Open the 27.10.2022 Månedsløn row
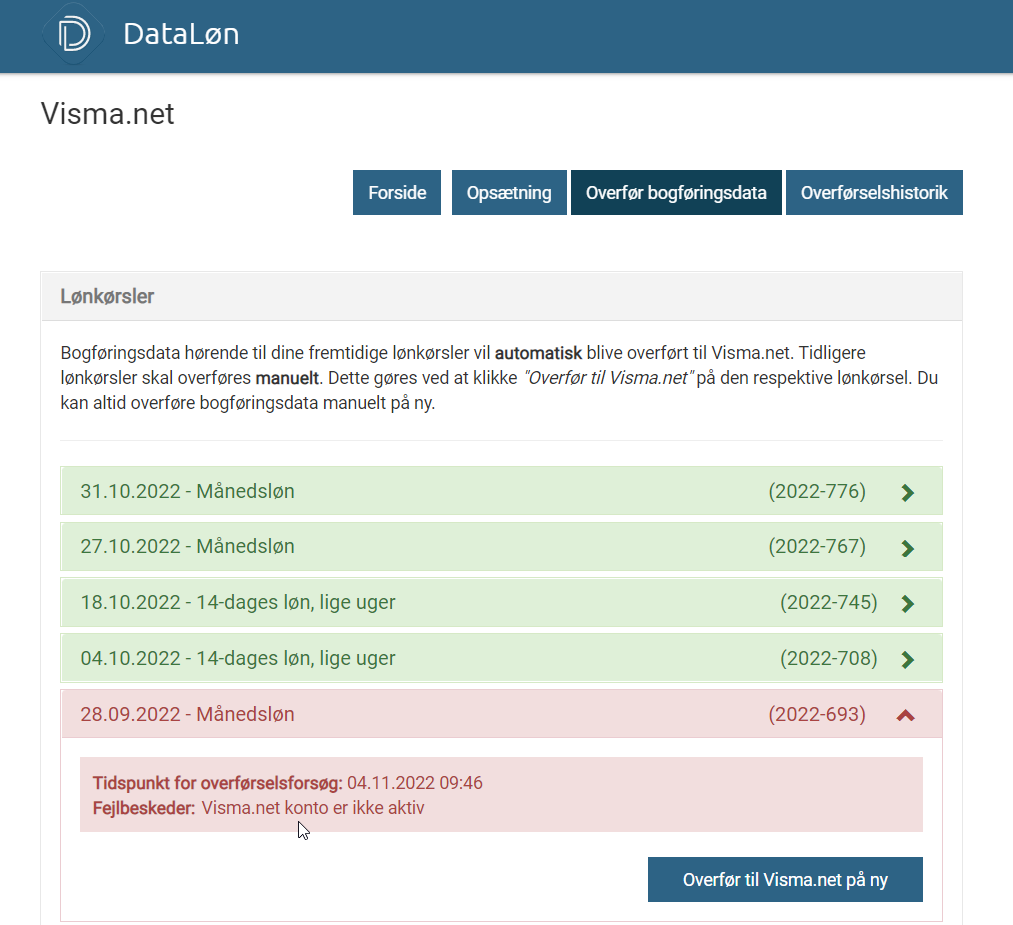The image size is (1013, 925). [188, 547]
